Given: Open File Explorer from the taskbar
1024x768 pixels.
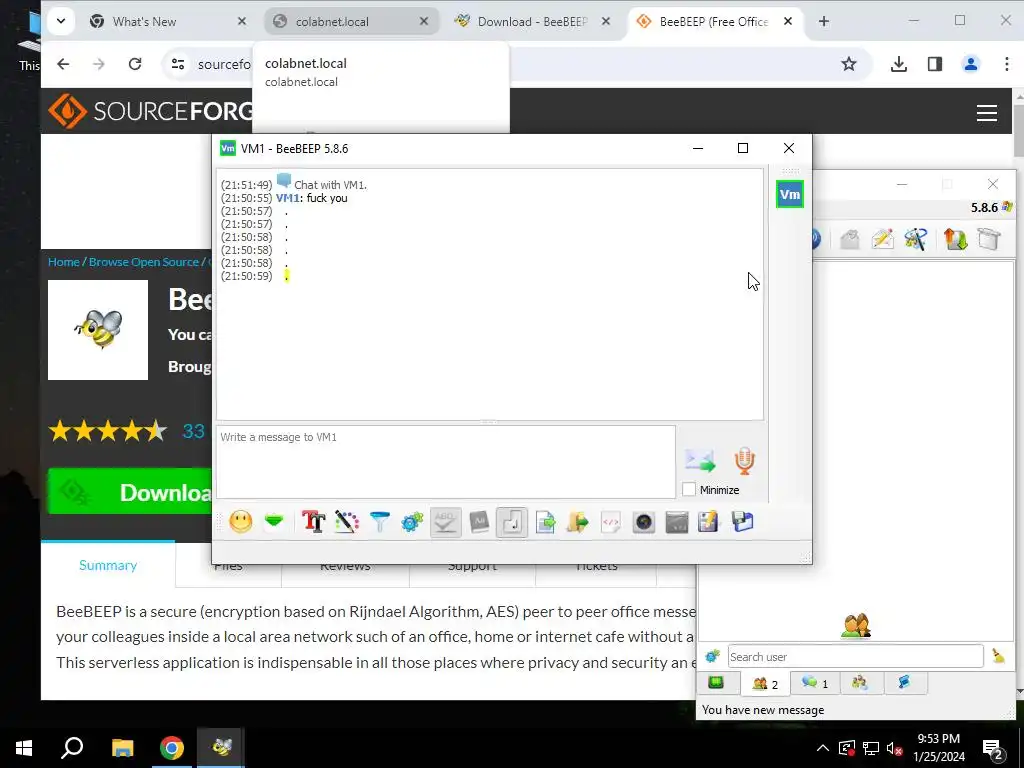Looking at the screenshot, I should tap(122, 748).
